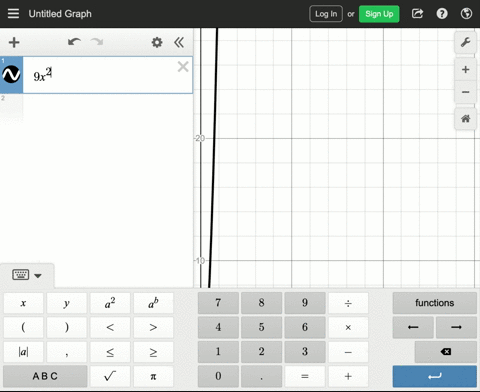Open the help question mark icon

tap(442, 14)
